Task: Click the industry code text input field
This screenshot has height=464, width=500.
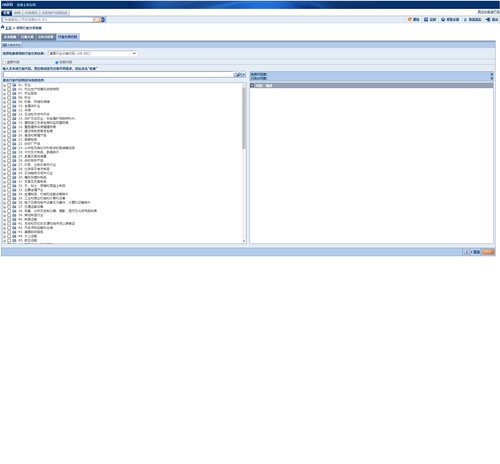Action: click(119, 75)
